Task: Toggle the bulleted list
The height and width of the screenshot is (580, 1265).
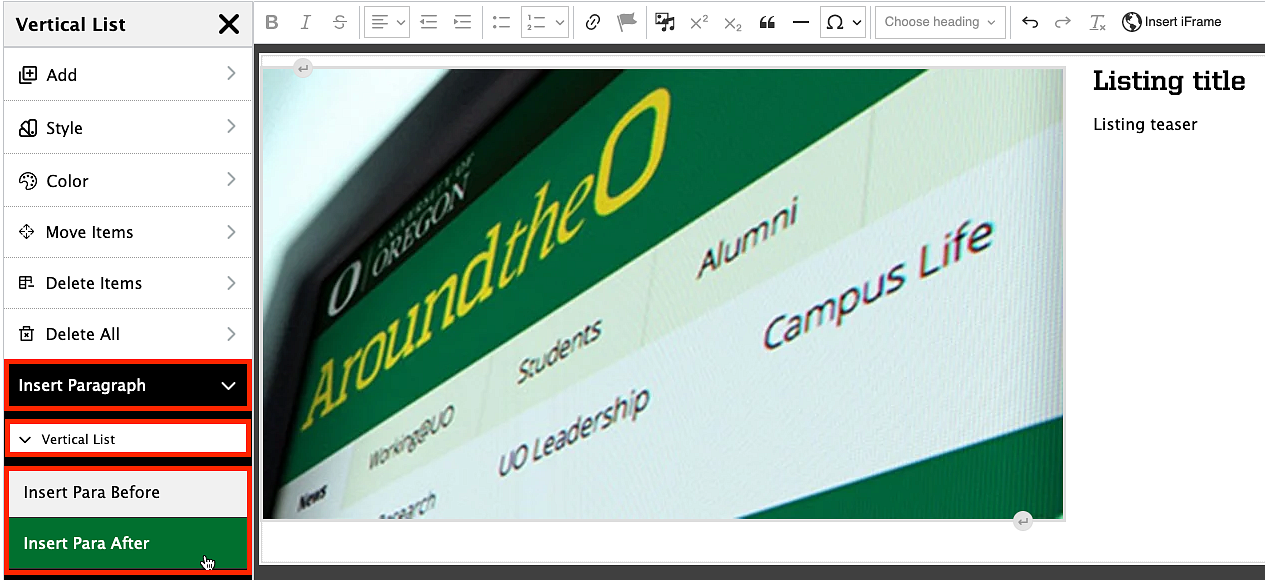Action: (501, 21)
